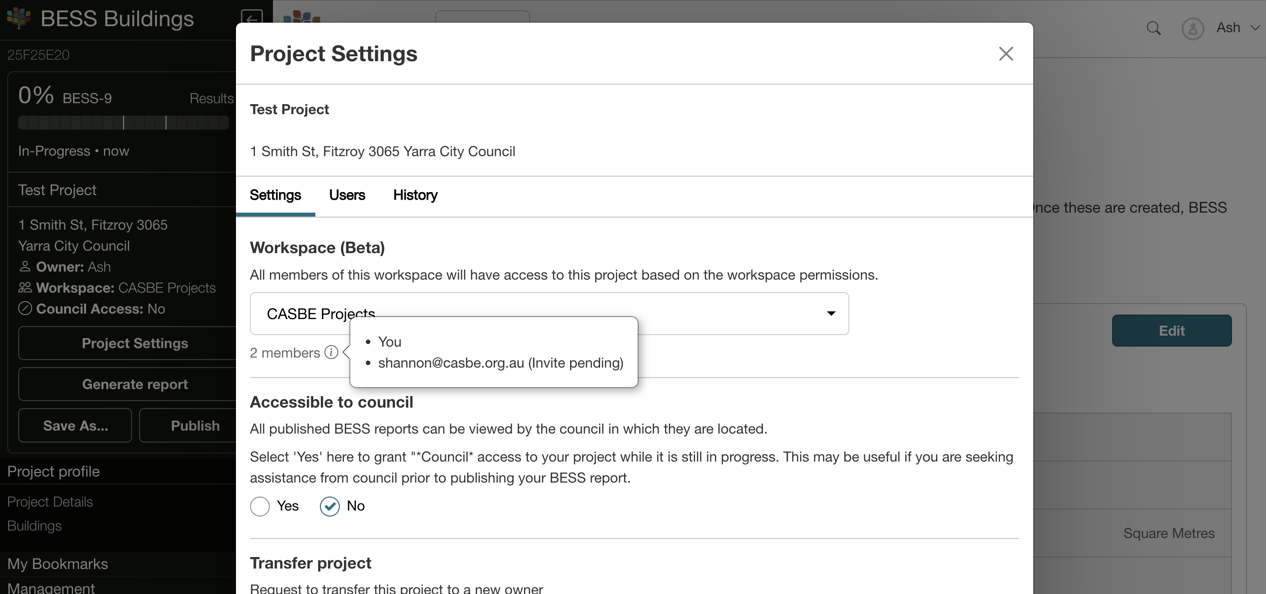Click the BESS-9 progress bar
Image resolution: width=1267 pixels, height=594 pixels.
point(123,122)
